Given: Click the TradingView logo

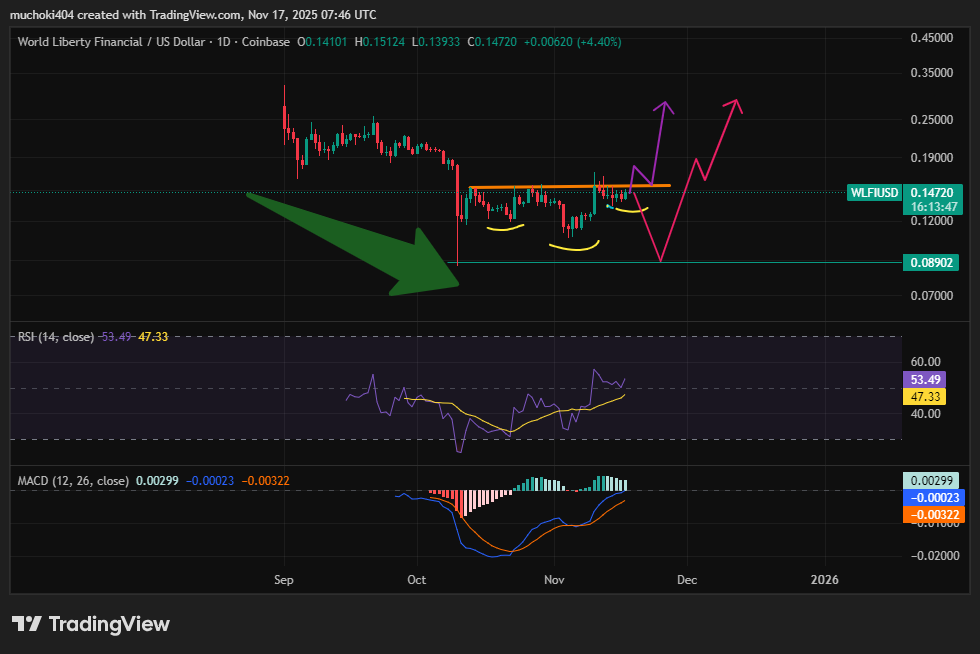Looking at the screenshot, I should pos(90,624).
